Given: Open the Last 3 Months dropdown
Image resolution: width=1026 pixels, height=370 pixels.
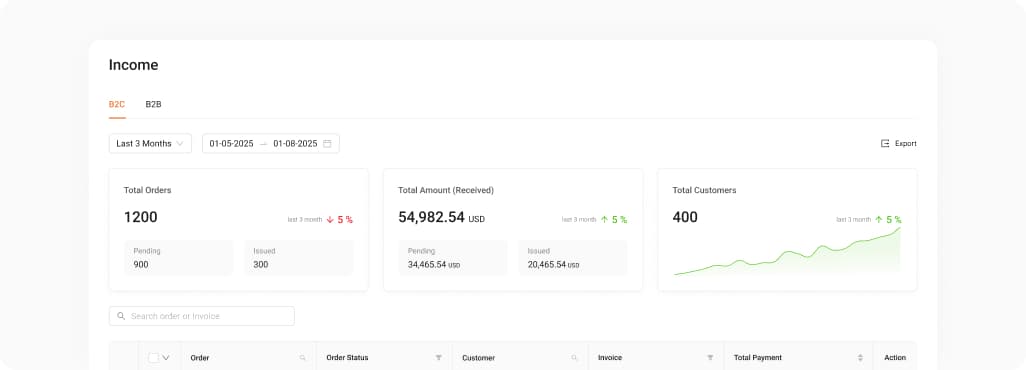Looking at the screenshot, I should [150, 143].
